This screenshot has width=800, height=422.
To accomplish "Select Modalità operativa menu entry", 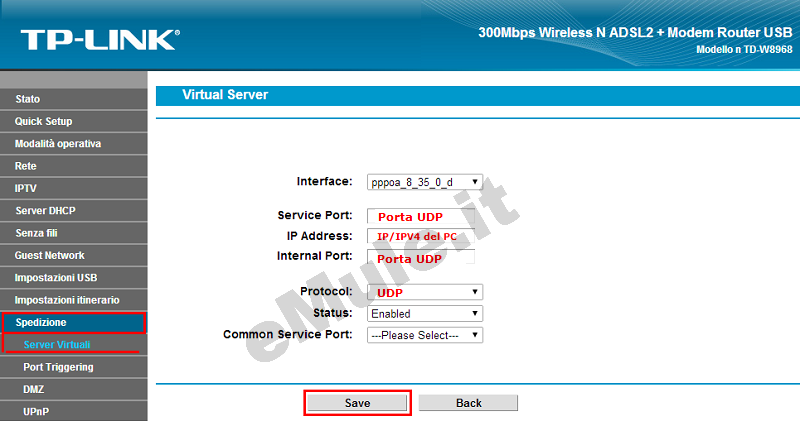I will [73, 144].
